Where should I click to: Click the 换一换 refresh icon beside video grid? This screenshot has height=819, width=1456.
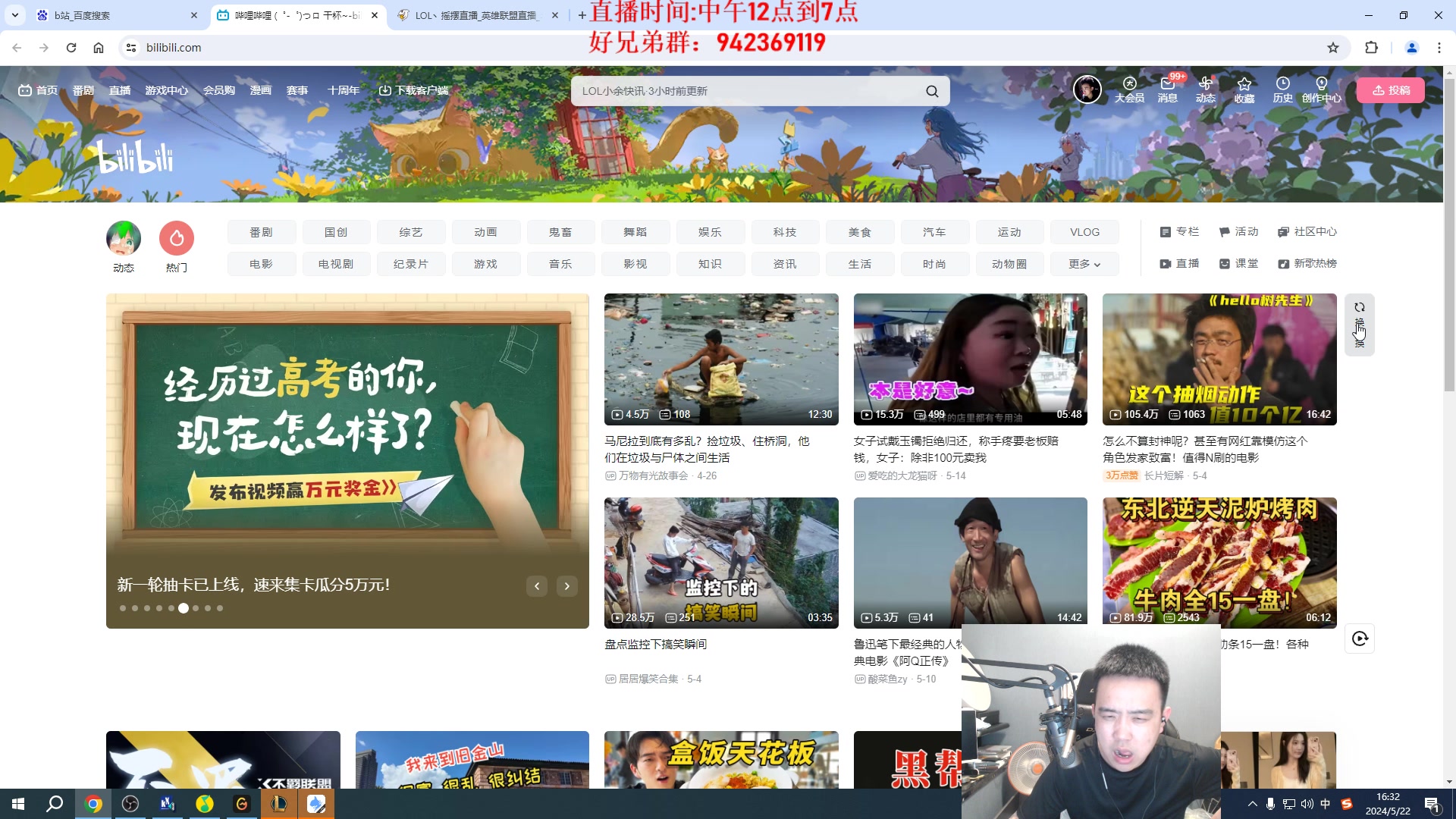pyautogui.click(x=1359, y=307)
